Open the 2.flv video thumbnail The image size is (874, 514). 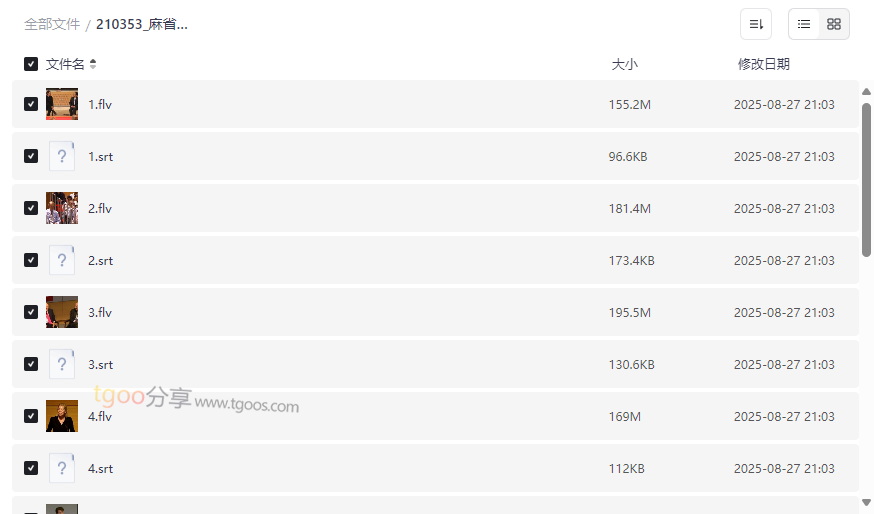pyautogui.click(x=62, y=208)
